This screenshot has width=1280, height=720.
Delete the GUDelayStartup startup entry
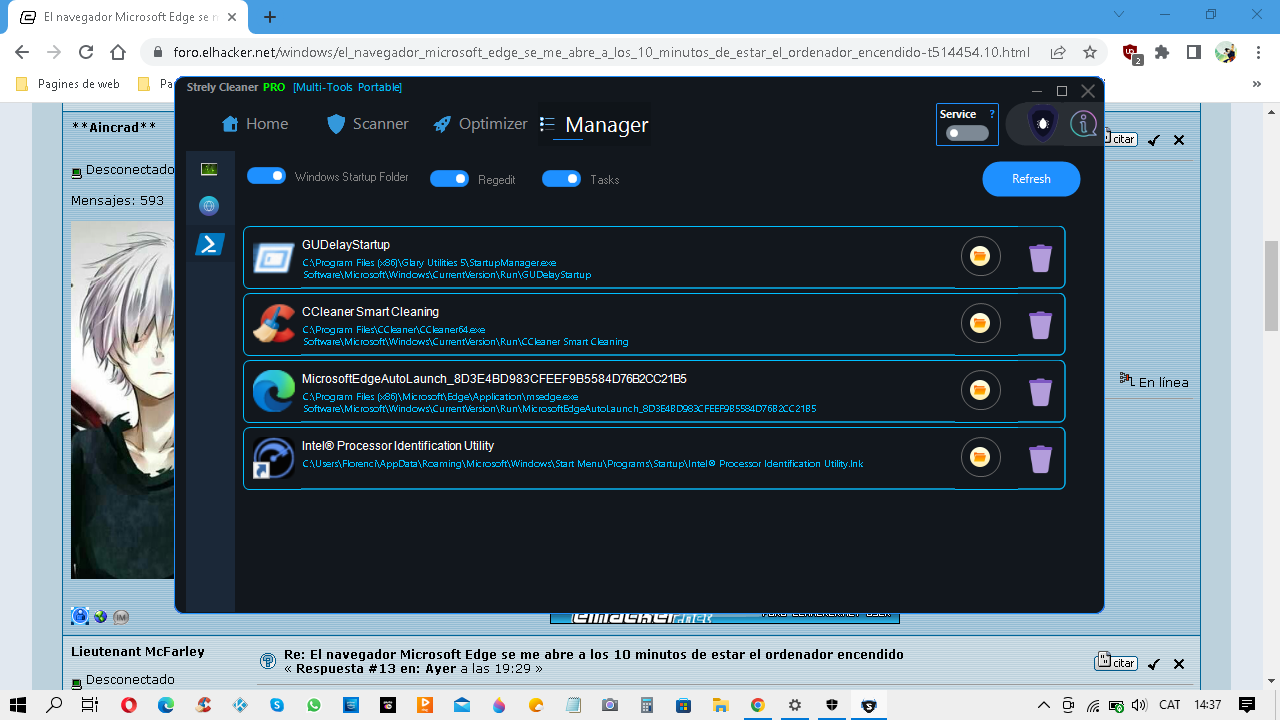[x=1040, y=258]
